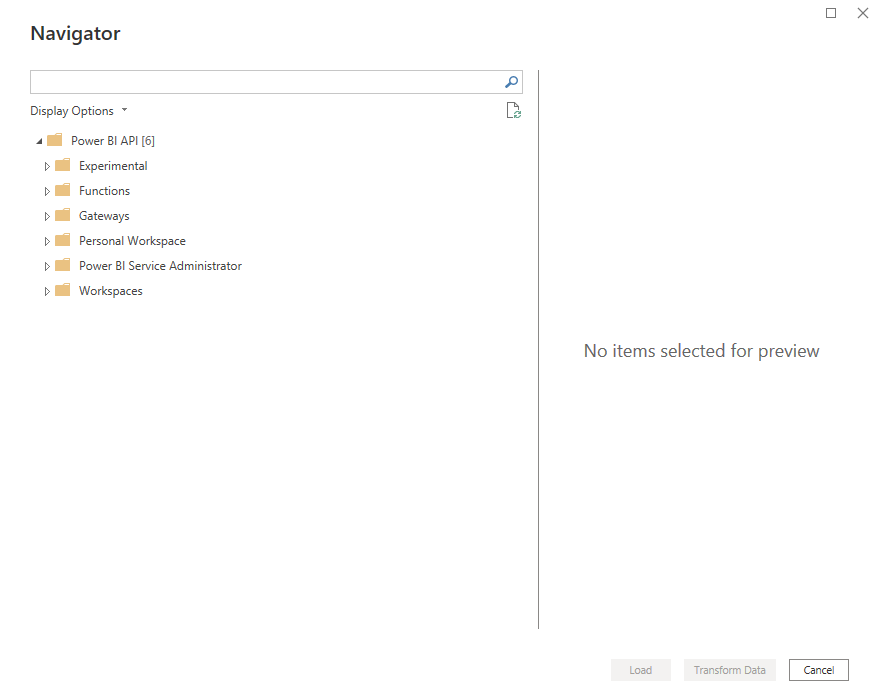Click the search magnifier icon in the search box
Image resolution: width=879 pixels, height=699 pixels.
coord(511,81)
